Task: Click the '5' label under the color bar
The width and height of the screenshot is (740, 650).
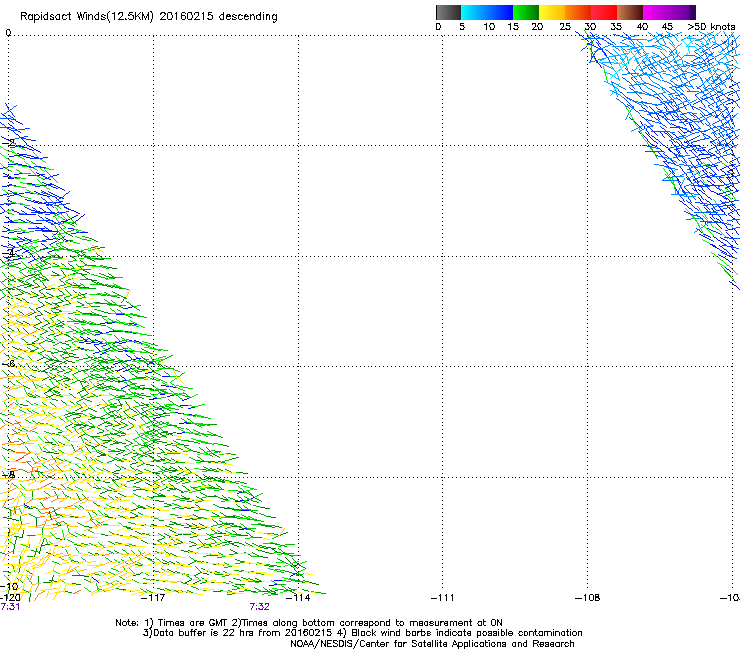Action: point(462,27)
